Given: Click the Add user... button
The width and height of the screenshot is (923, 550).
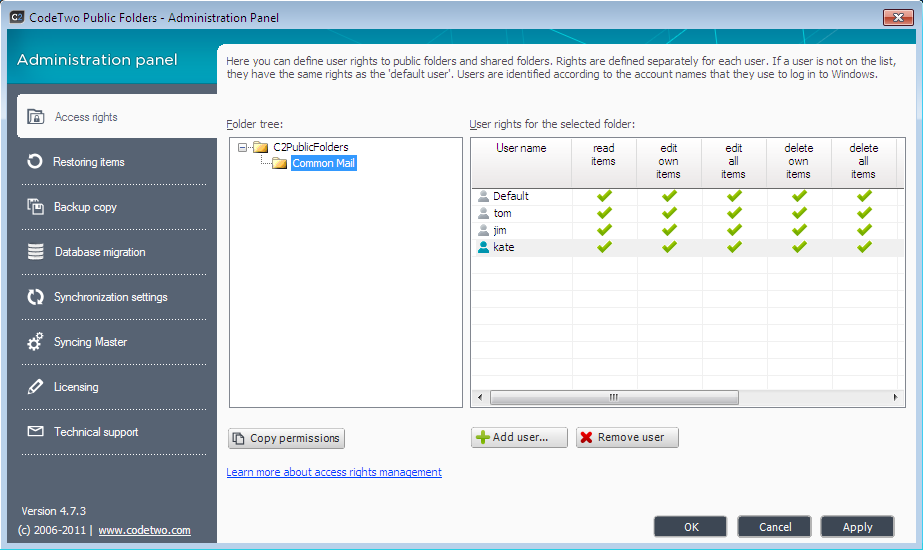Looking at the screenshot, I should tap(519, 437).
